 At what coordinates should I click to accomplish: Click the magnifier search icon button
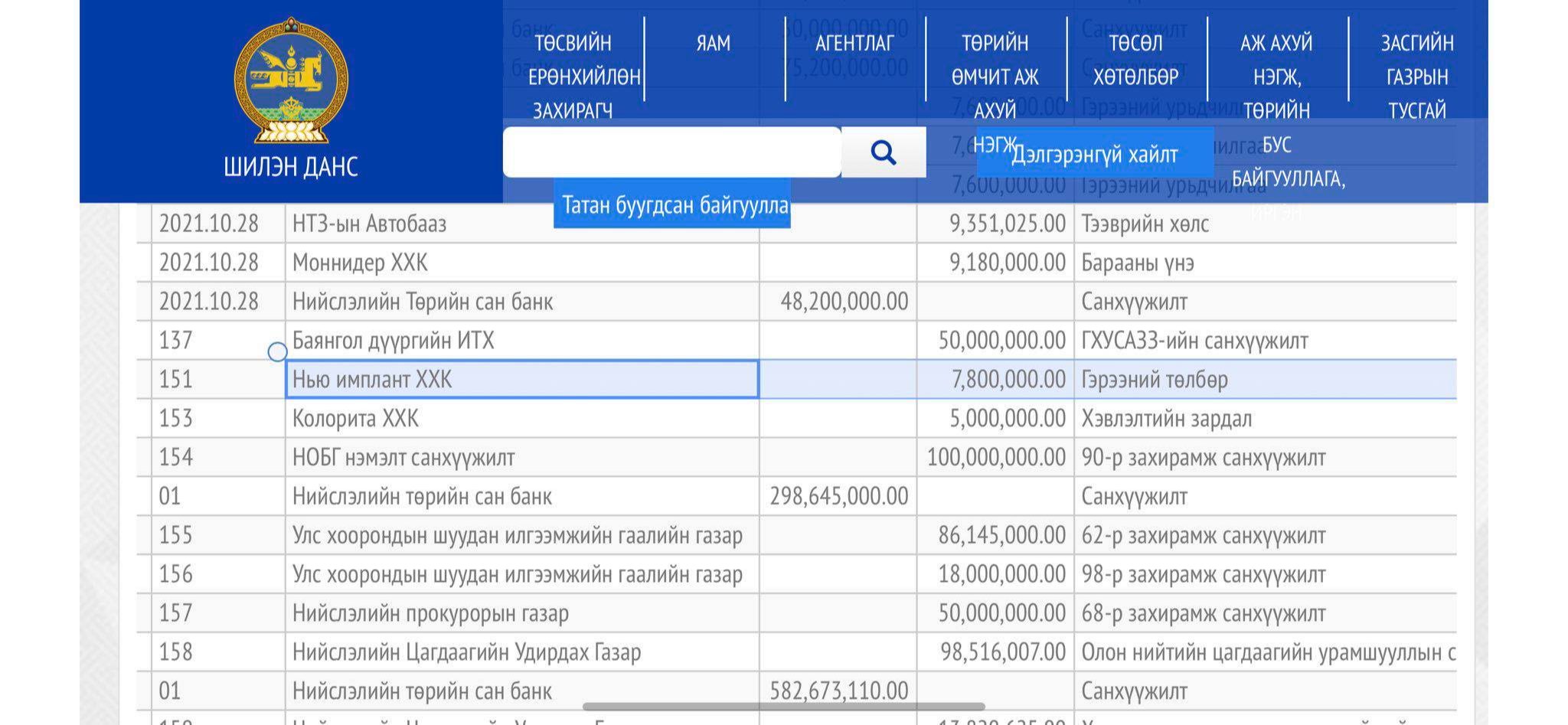pyautogui.click(x=884, y=152)
